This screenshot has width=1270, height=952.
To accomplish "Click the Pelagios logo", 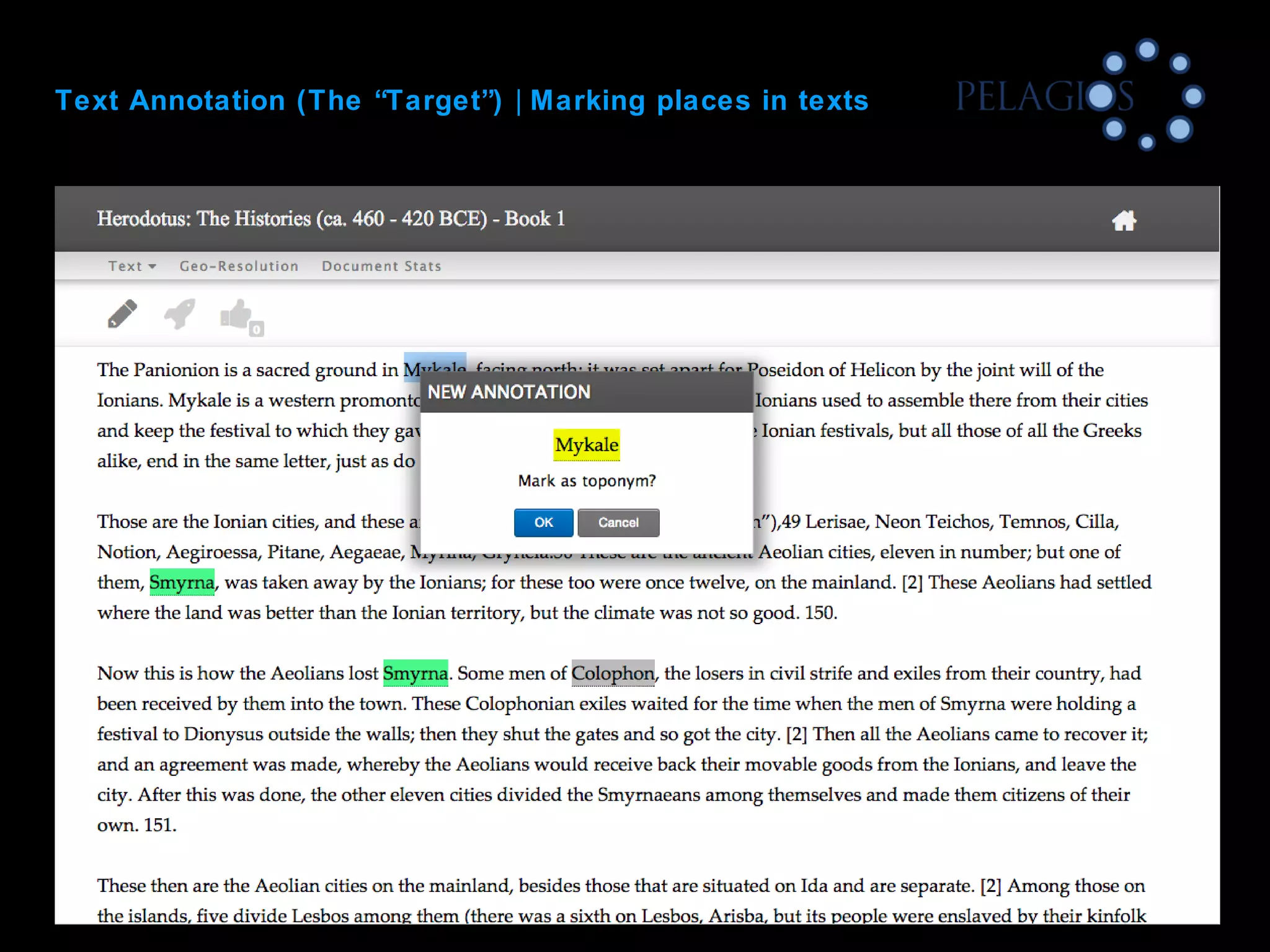I will pos(1080,95).
